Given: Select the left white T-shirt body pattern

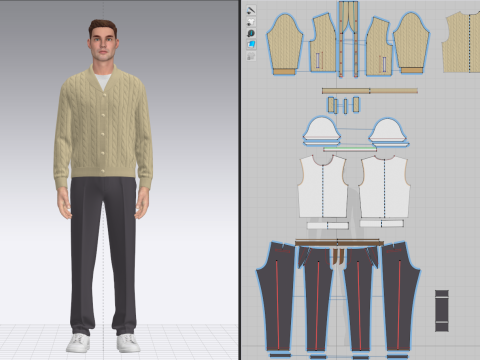Looking at the screenshot, I should [x=323, y=187].
